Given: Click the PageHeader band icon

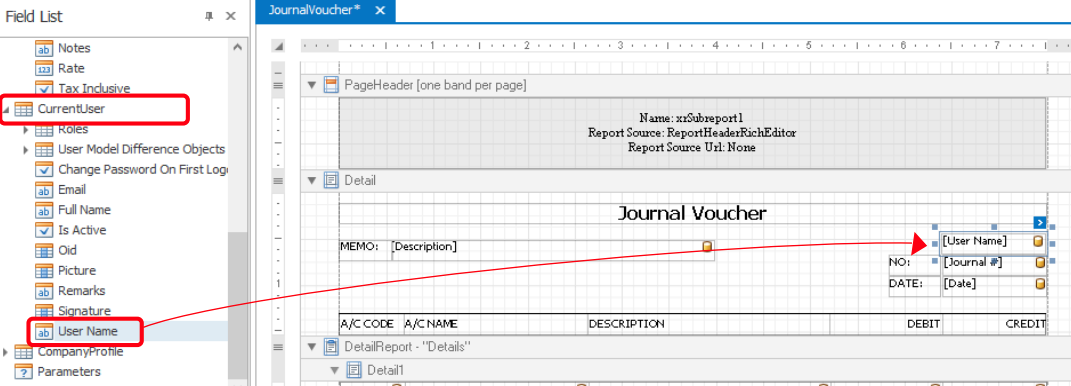Looking at the screenshot, I should [x=331, y=85].
